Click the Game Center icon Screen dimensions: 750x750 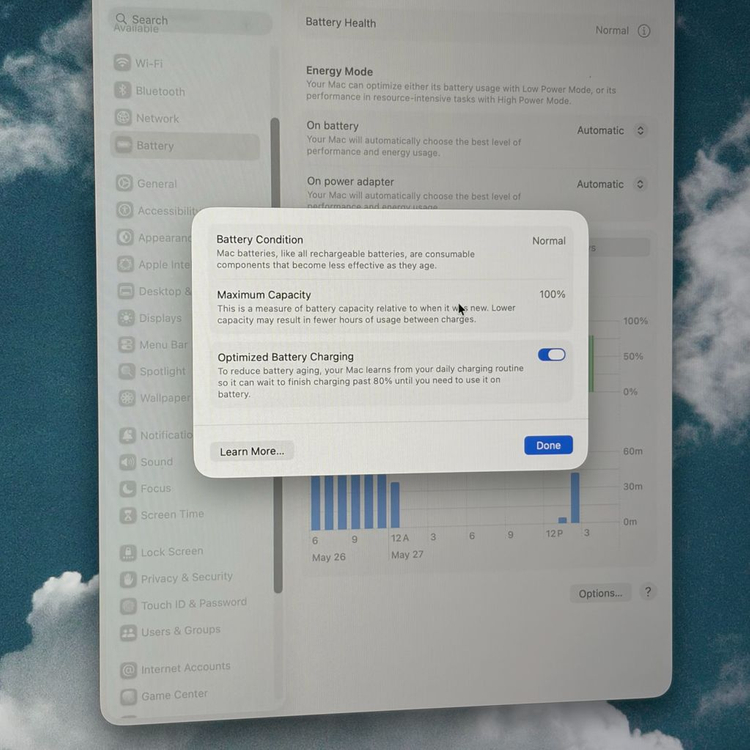click(128, 697)
